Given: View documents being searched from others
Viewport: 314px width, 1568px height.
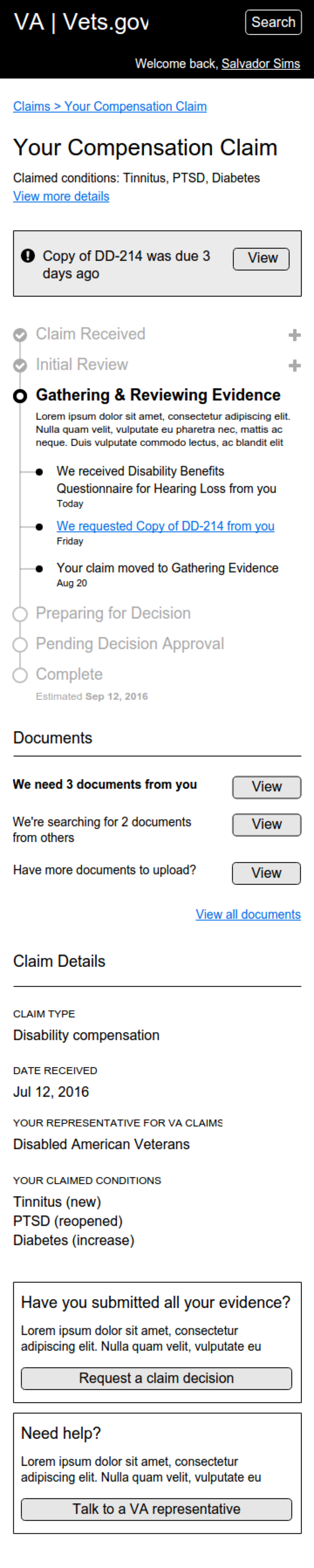Looking at the screenshot, I should tap(266, 825).
